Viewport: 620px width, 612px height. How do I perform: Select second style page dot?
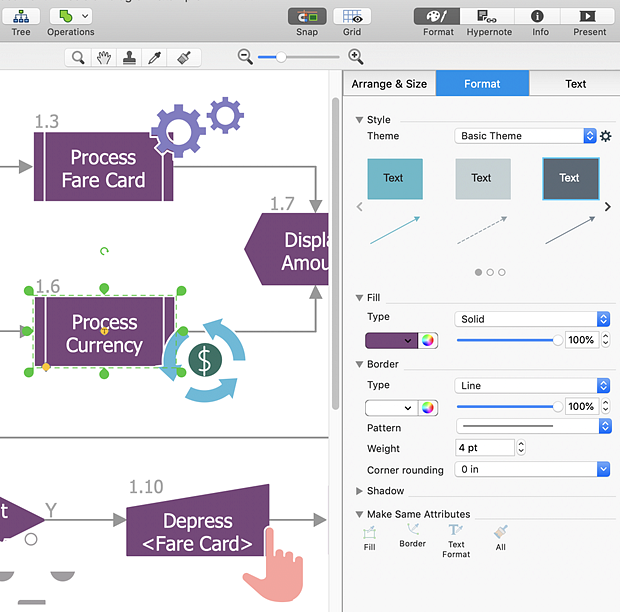point(490,272)
